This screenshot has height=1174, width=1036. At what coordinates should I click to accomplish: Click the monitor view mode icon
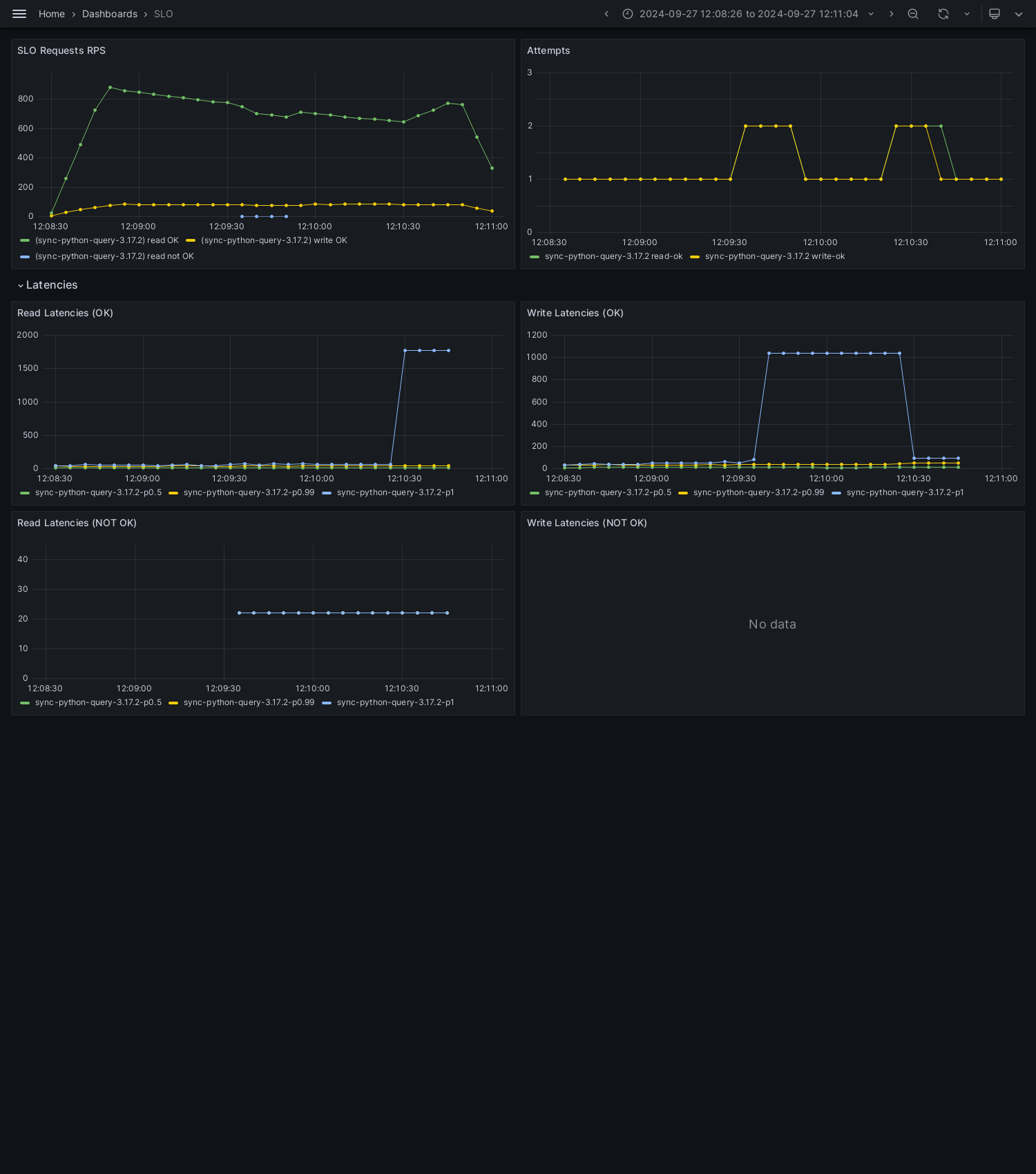click(995, 14)
